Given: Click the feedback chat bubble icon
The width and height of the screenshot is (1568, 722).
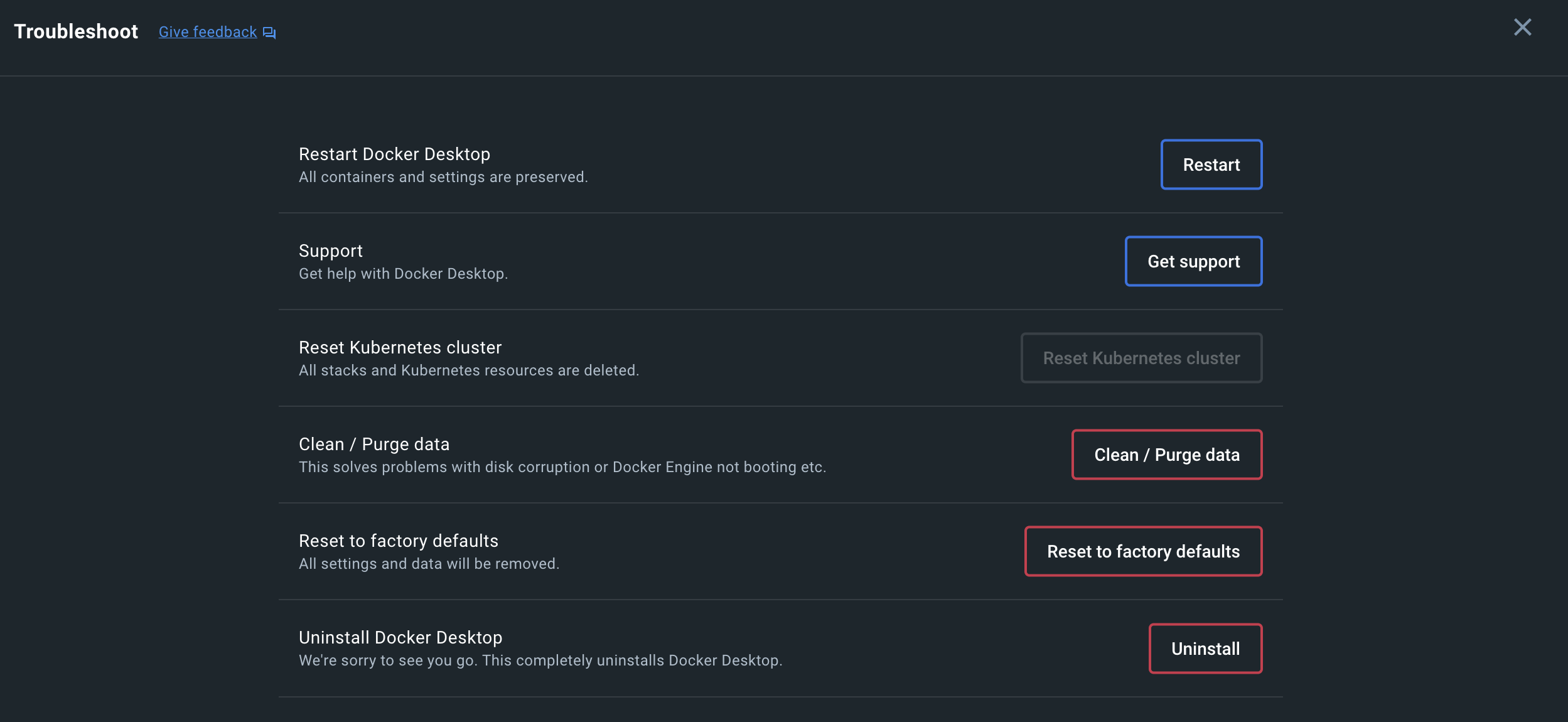Looking at the screenshot, I should pyautogui.click(x=269, y=33).
